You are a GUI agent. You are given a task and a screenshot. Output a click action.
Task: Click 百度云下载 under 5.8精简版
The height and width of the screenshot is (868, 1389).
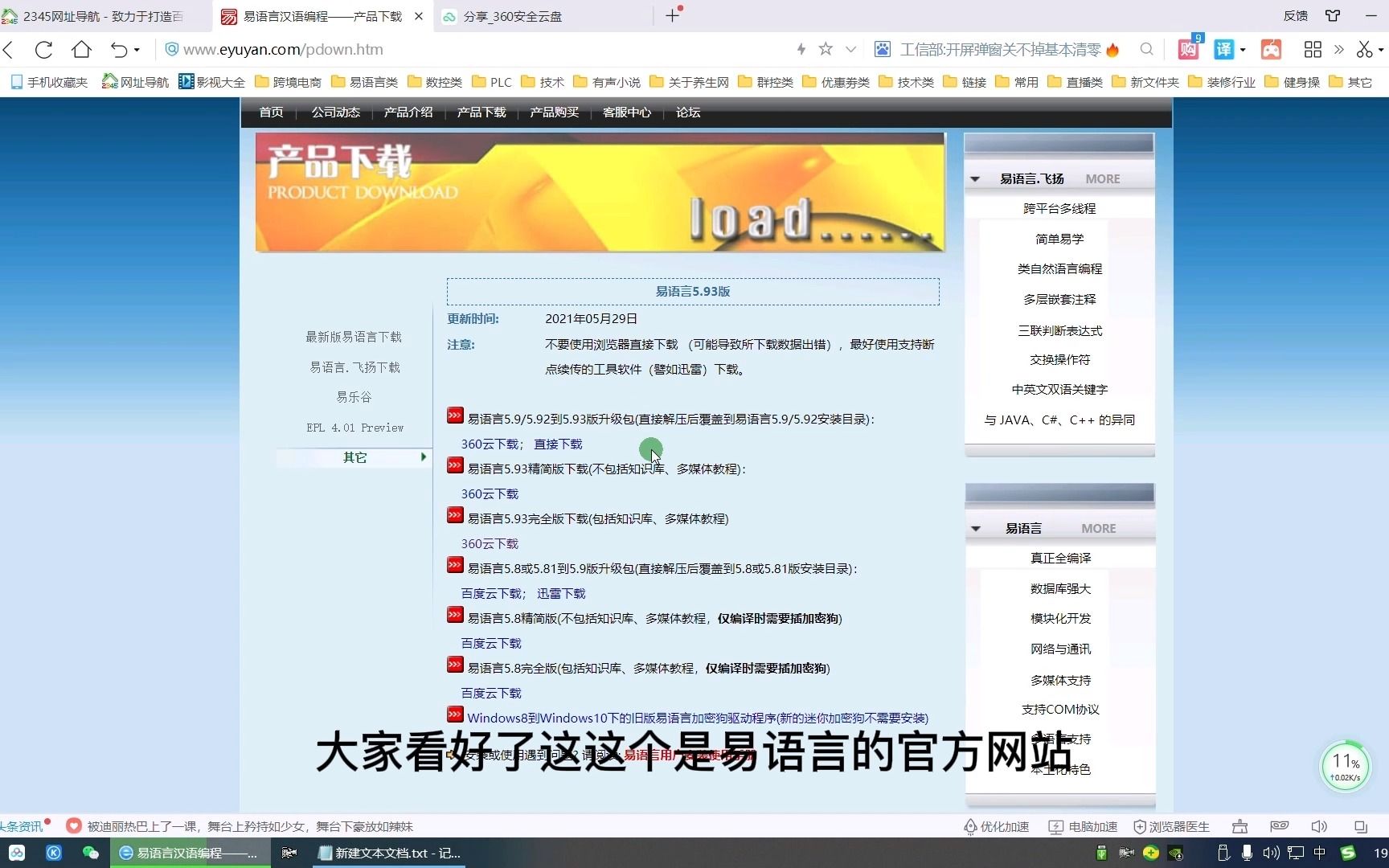[491, 643]
